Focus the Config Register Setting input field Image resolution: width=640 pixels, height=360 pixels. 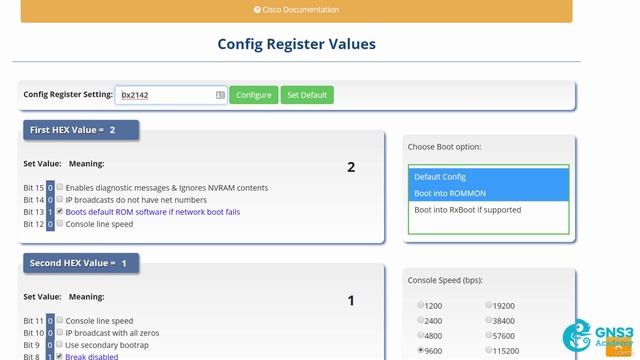tap(171, 95)
